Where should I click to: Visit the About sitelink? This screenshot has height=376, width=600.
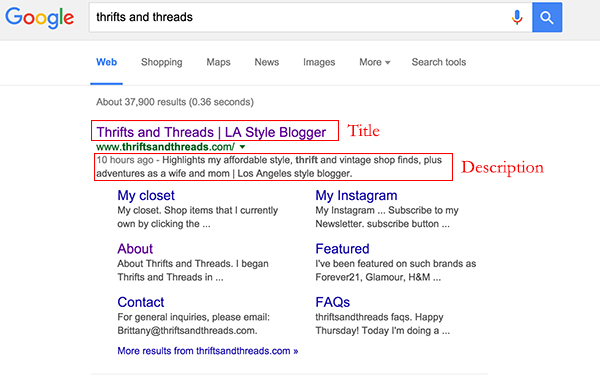tap(135, 249)
